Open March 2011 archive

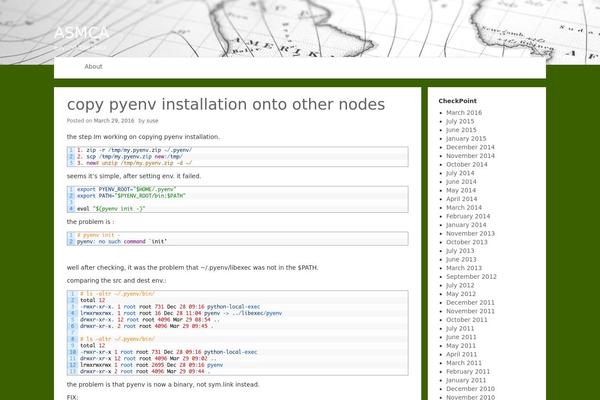tap(464, 363)
